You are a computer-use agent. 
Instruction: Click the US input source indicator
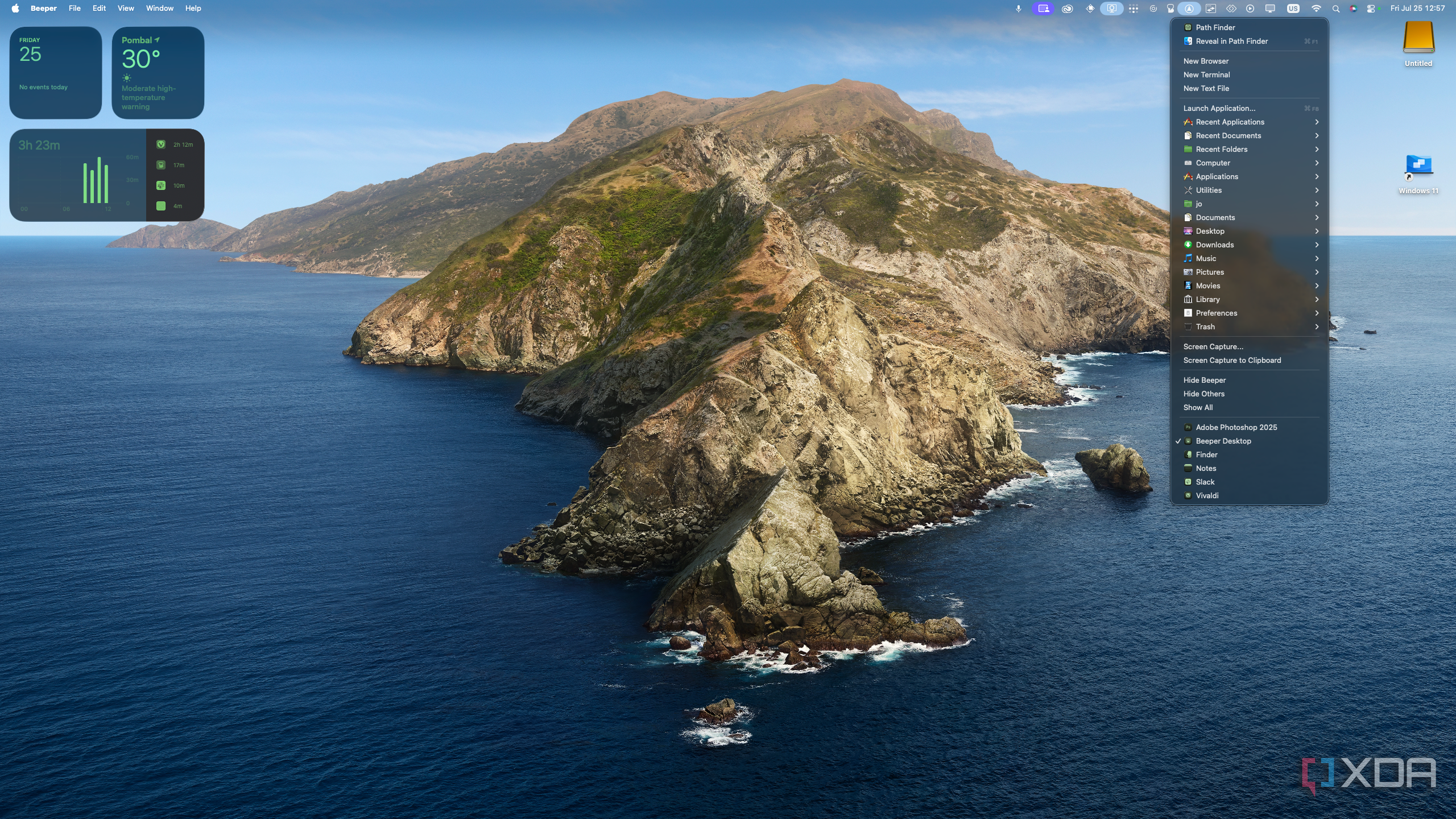[1293, 9]
